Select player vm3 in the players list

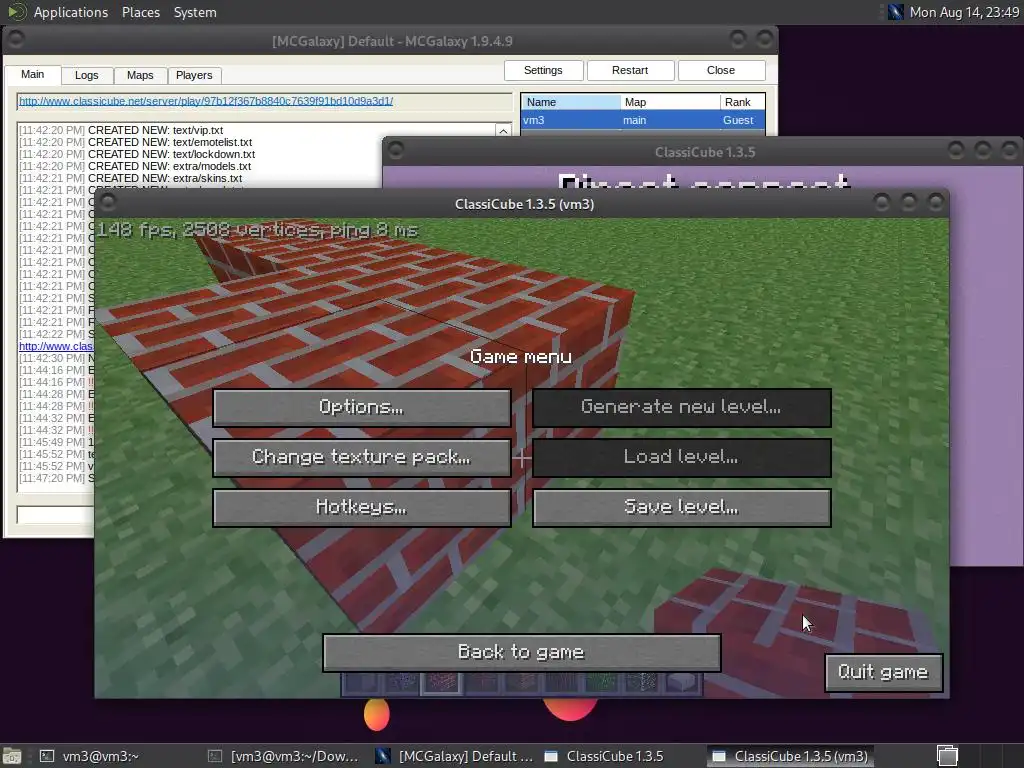[x=643, y=120]
